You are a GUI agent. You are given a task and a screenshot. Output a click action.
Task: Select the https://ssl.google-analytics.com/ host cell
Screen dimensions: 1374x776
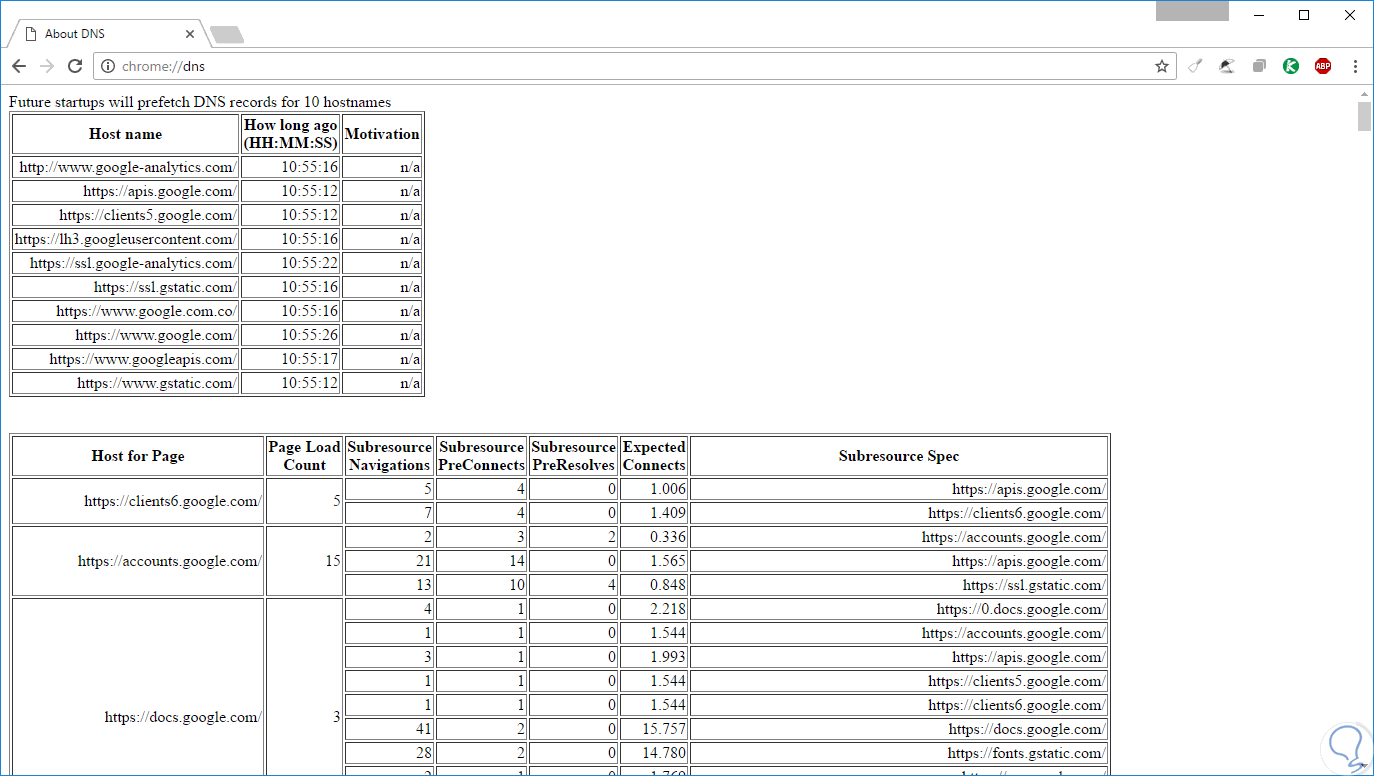tap(125, 263)
